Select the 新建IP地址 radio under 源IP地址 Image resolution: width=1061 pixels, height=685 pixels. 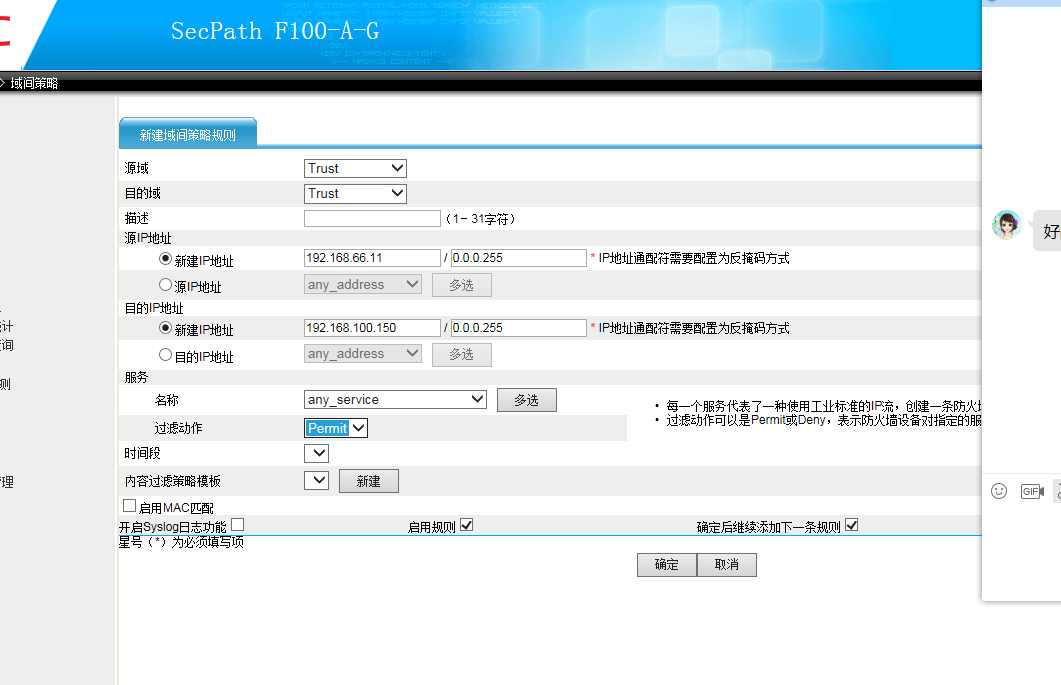pos(165,259)
